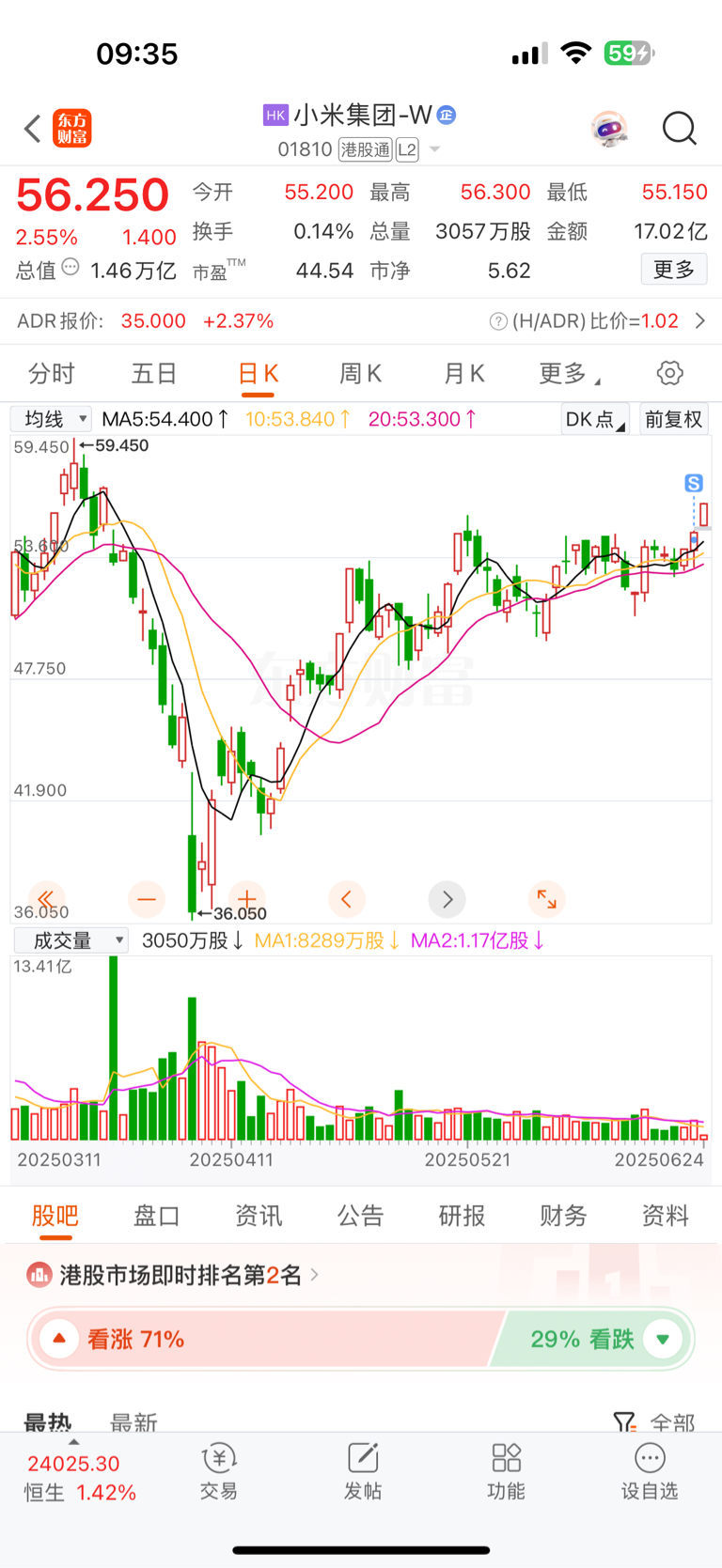The height and width of the screenshot is (1568, 722).
Task: Tap the search magnifier icon
Action: pos(679,128)
